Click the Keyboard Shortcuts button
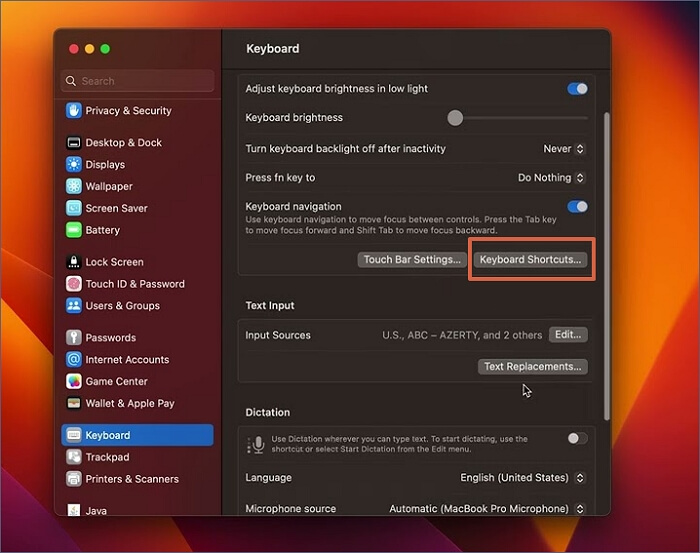This screenshot has width=700, height=553. 530,259
